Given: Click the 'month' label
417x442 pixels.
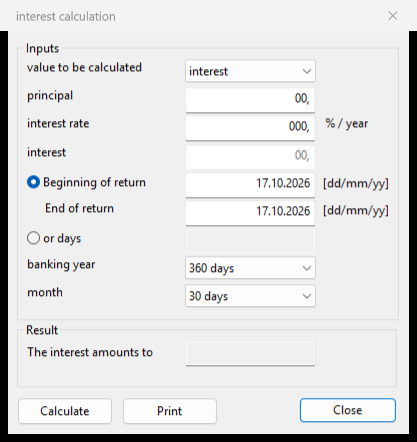Looking at the screenshot, I should 45,292.
